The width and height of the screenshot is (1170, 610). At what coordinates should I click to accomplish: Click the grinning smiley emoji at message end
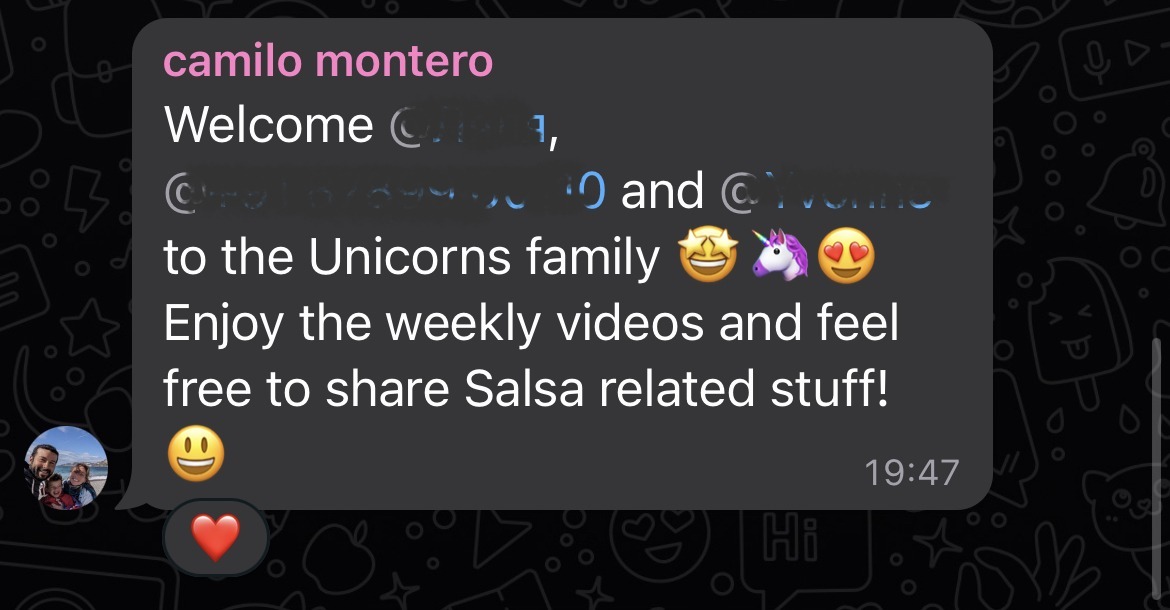coord(195,454)
